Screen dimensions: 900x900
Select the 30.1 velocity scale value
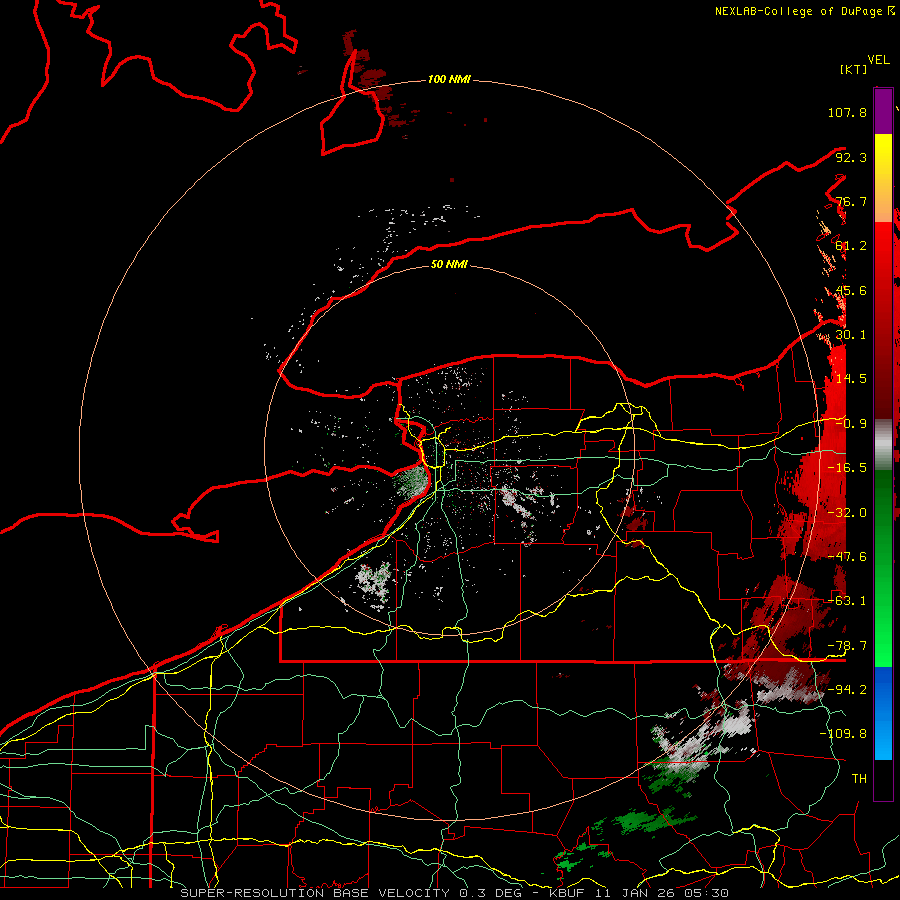(x=851, y=335)
